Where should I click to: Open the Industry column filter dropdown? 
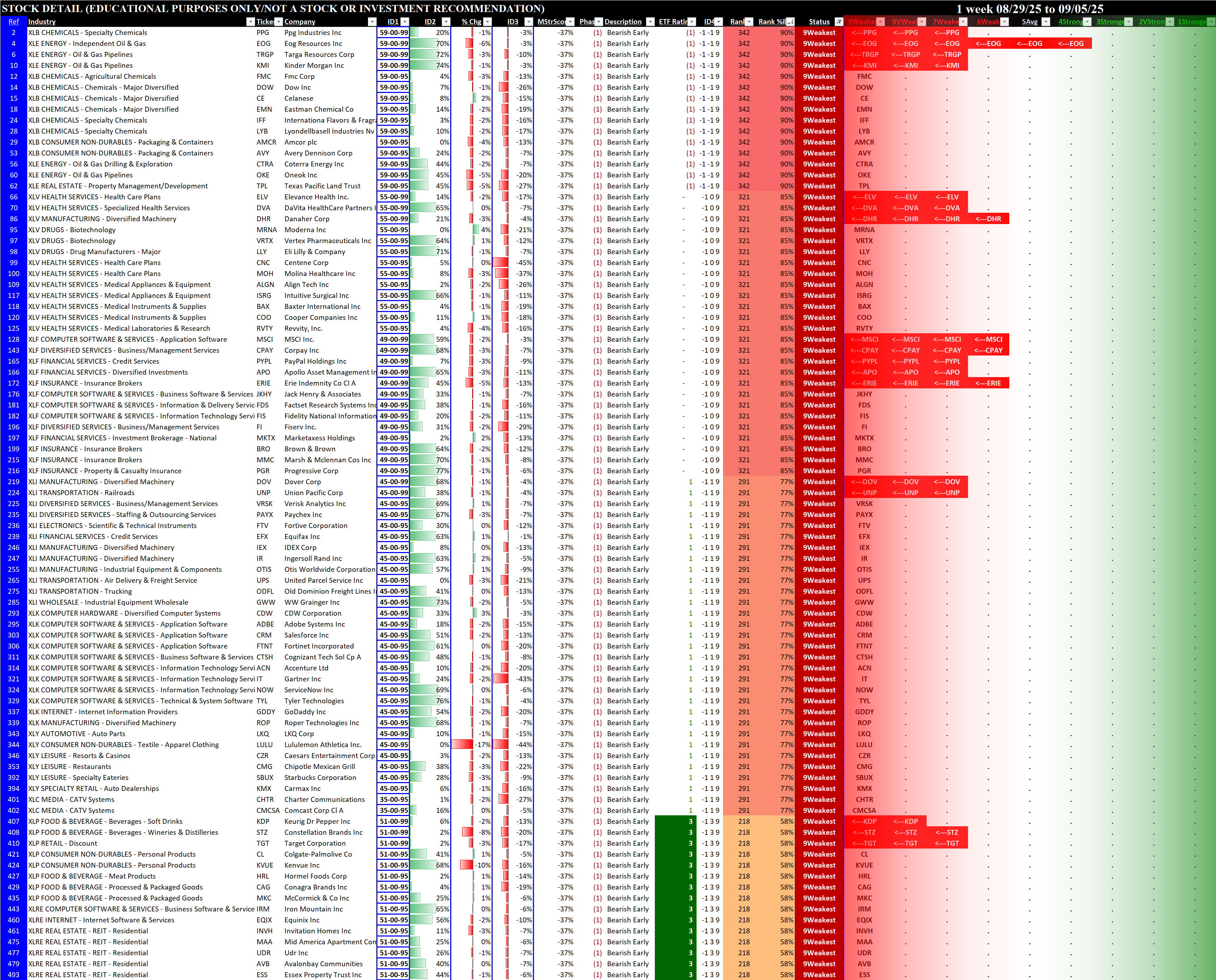click(x=250, y=22)
